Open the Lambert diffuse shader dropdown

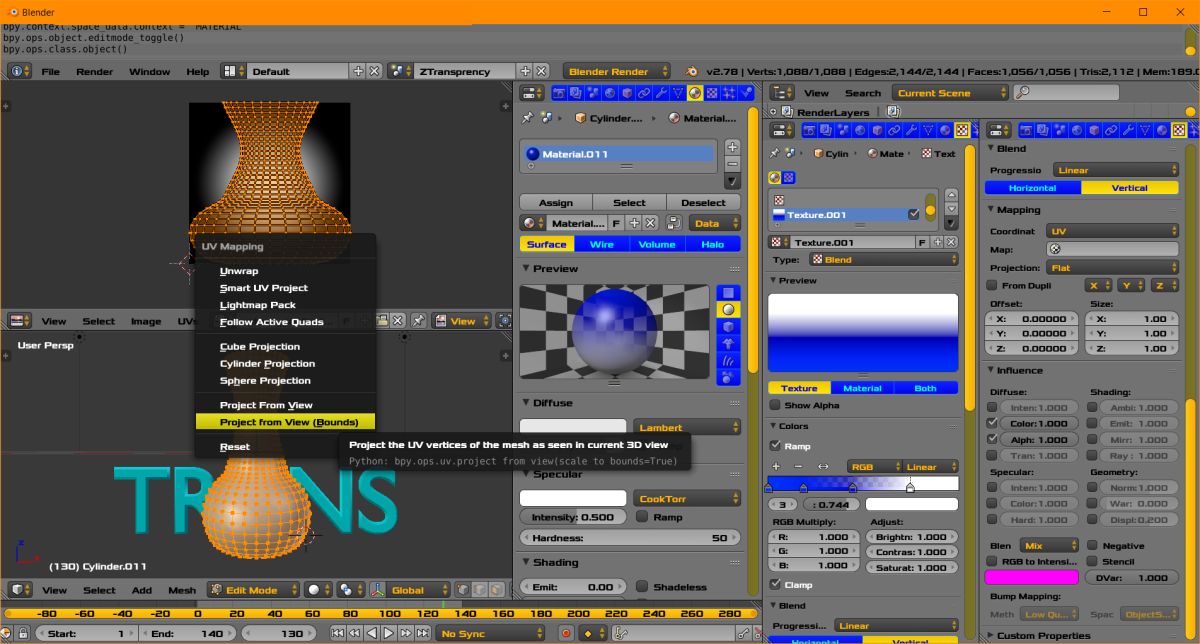click(687, 427)
